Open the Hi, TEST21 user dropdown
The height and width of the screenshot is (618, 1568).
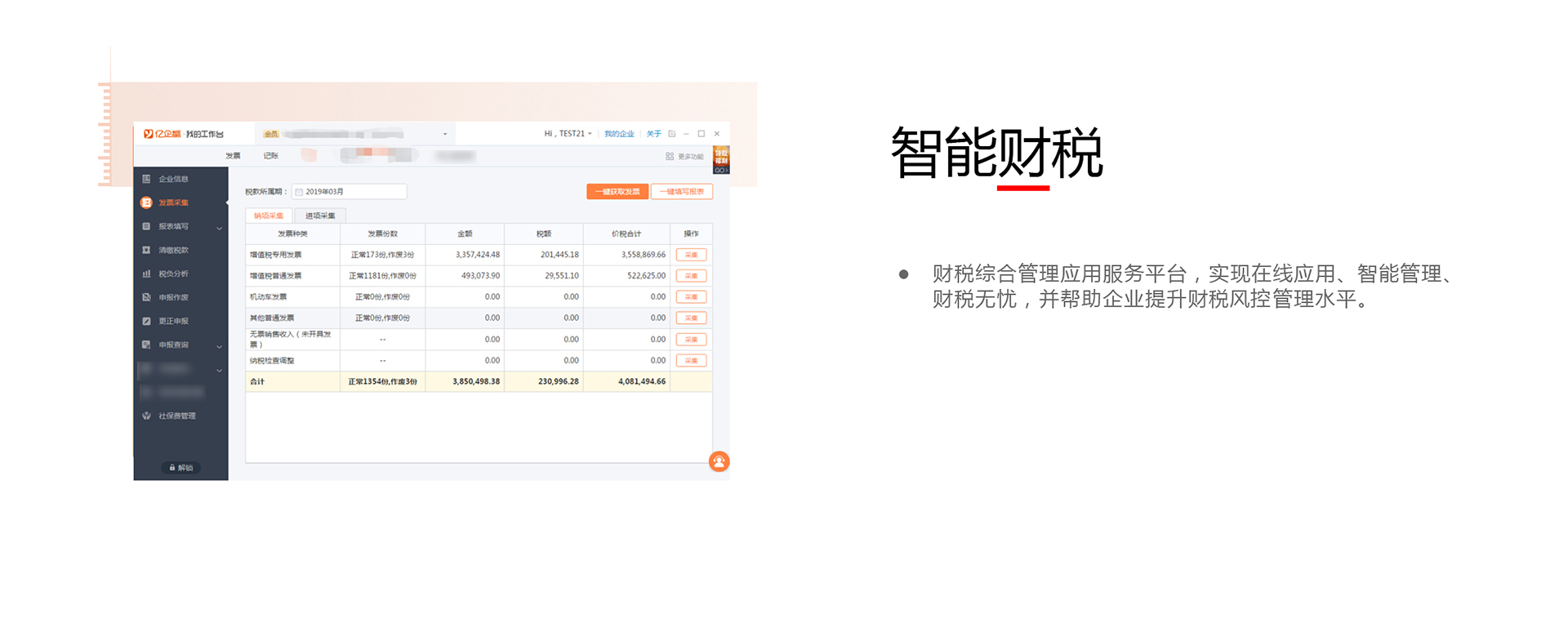tap(568, 134)
